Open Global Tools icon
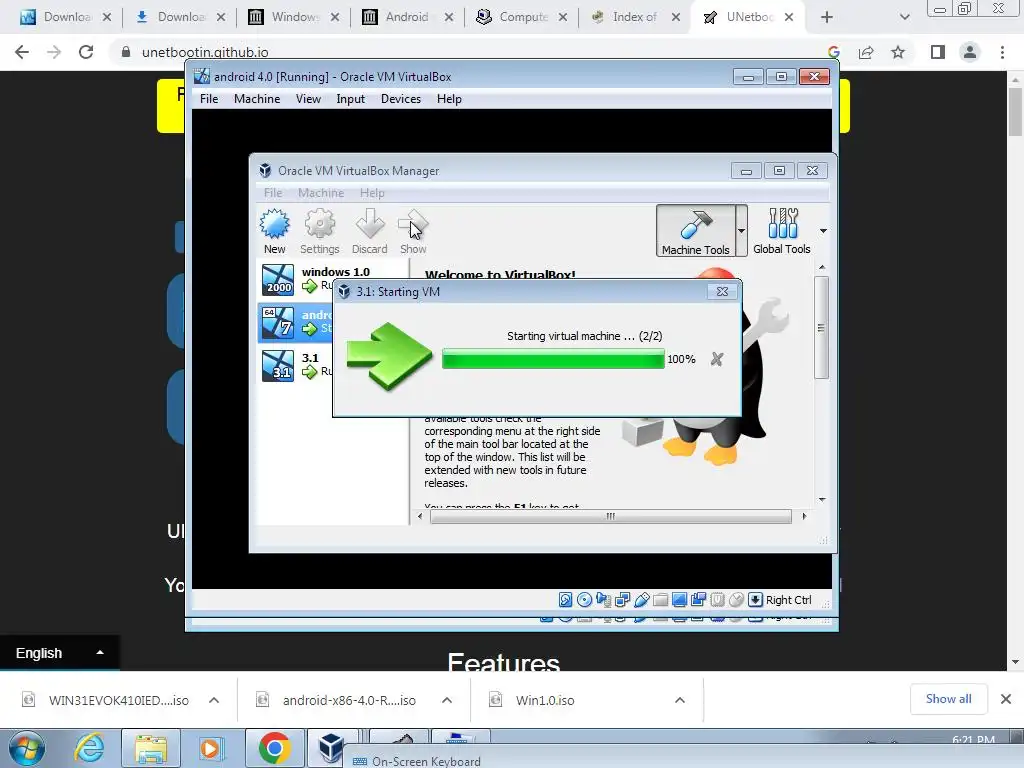 click(782, 231)
